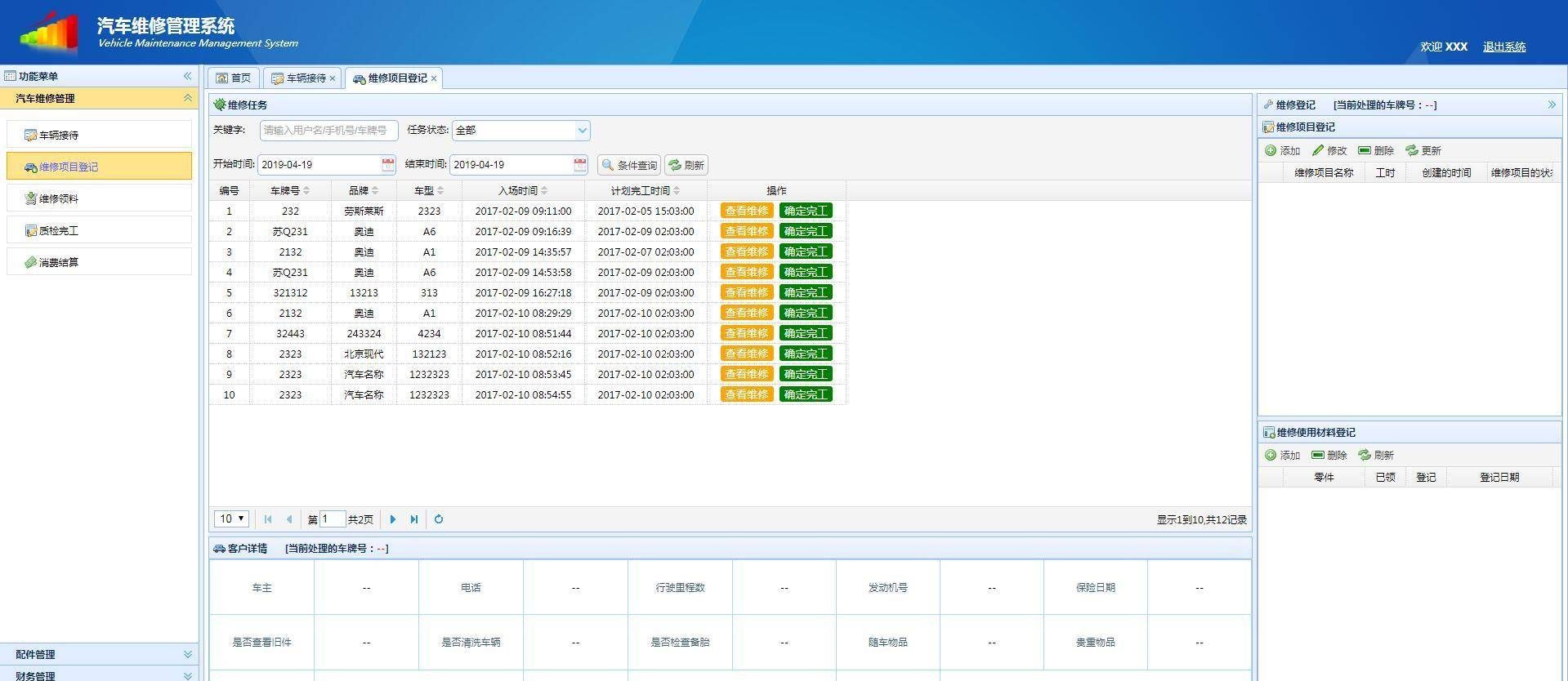The width and height of the screenshot is (1568, 681).
Task: Click 确定完工 for row 5
Action: (806, 292)
